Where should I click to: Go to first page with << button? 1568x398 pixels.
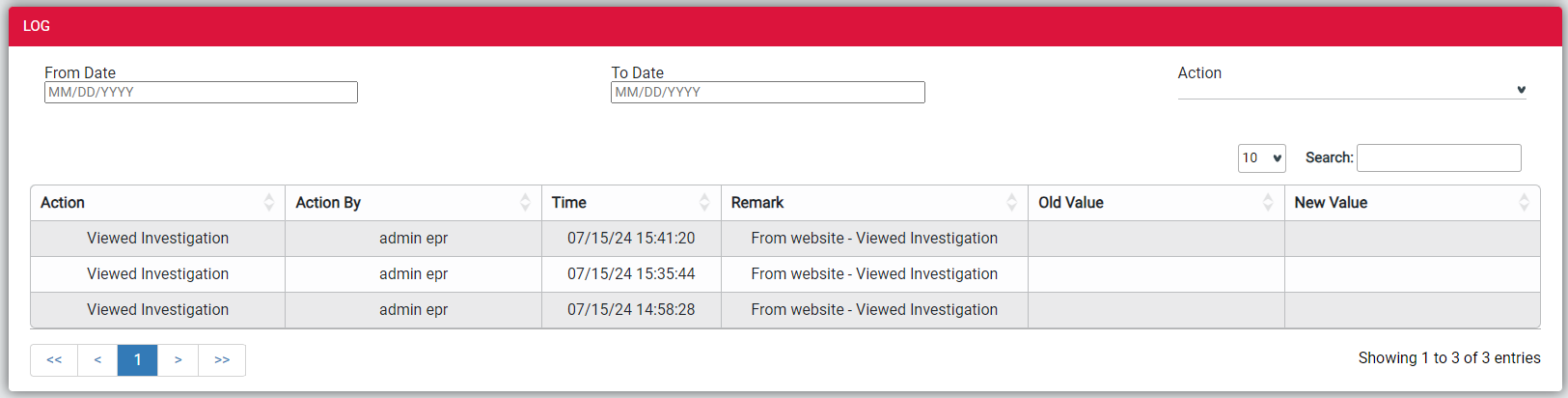click(54, 360)
